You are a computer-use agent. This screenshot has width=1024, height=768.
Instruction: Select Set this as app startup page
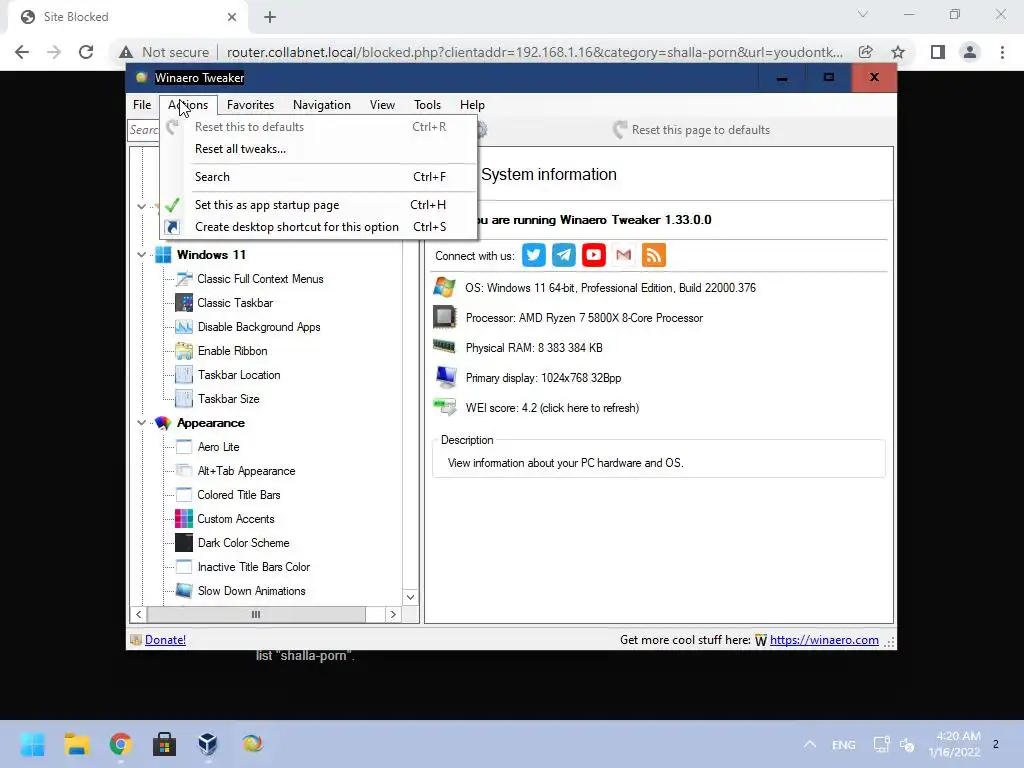point(319,205)
